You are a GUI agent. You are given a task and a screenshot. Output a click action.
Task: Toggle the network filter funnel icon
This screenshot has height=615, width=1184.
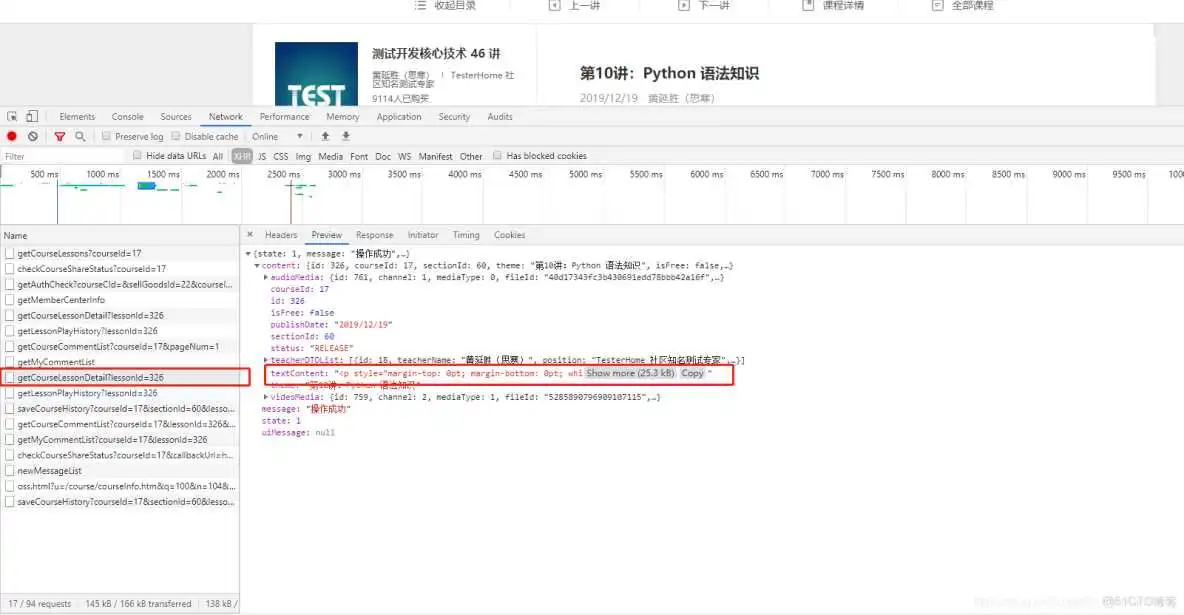pyautogui.click(x=60, y=136)
